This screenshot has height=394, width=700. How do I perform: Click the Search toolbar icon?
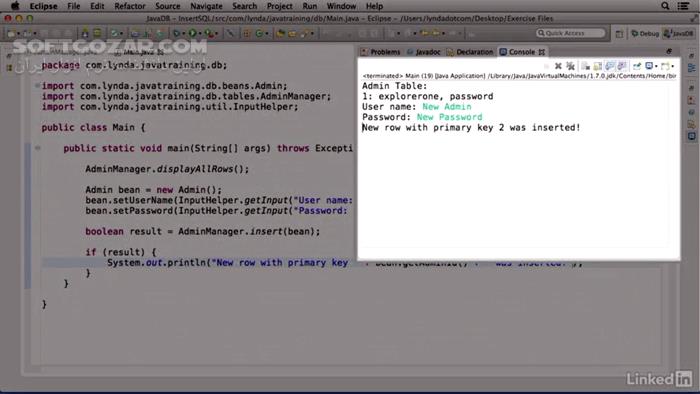click(304, 33)
